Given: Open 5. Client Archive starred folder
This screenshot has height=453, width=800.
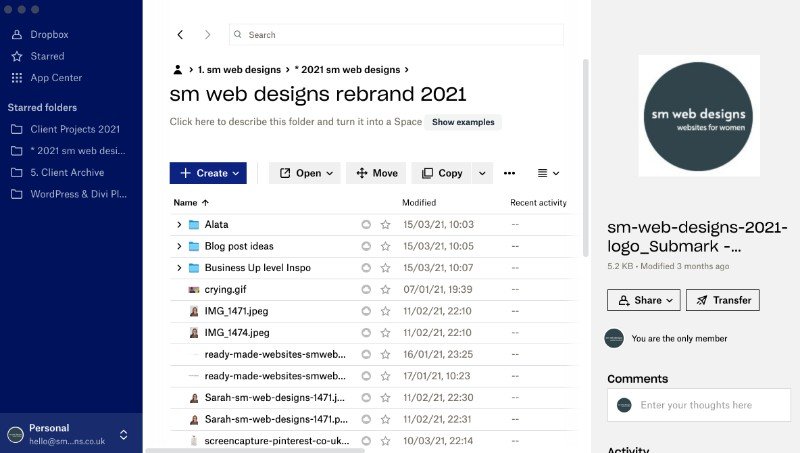Looking at the screenshot, I should point(67,172).
